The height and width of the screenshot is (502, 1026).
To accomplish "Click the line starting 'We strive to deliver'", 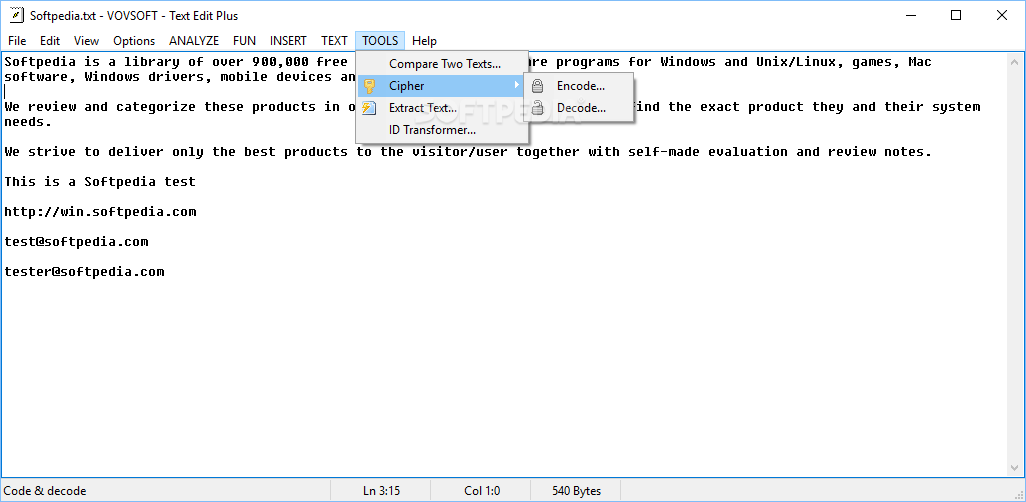I will coord(468,152).
